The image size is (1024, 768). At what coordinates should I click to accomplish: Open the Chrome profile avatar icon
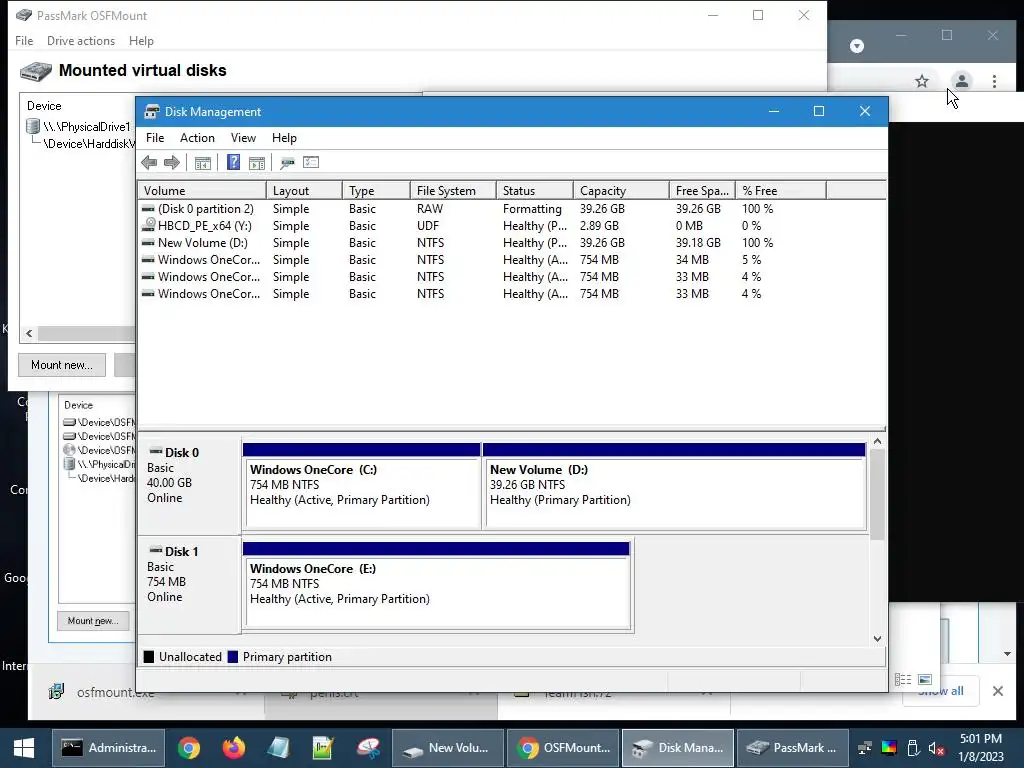pyautogui.click(x=961, y=81)
